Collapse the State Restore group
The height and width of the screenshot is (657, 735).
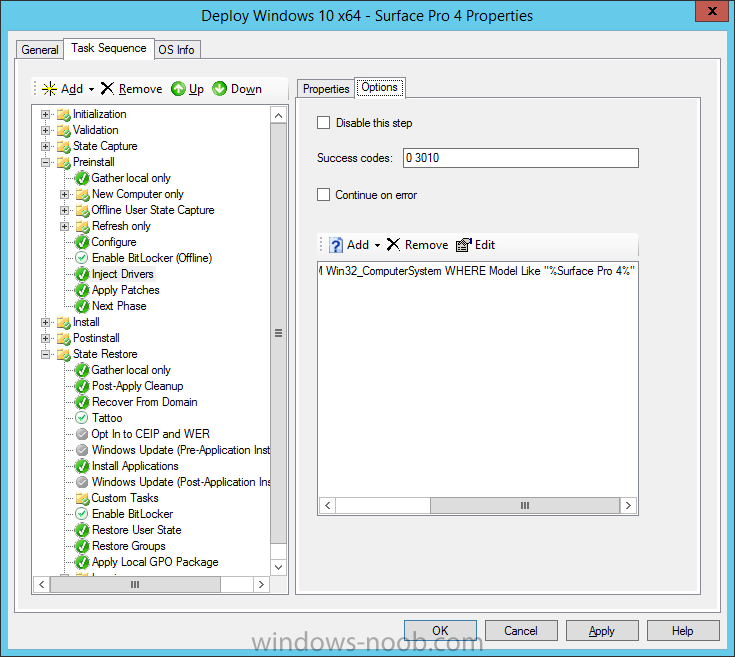click(45, 354)
